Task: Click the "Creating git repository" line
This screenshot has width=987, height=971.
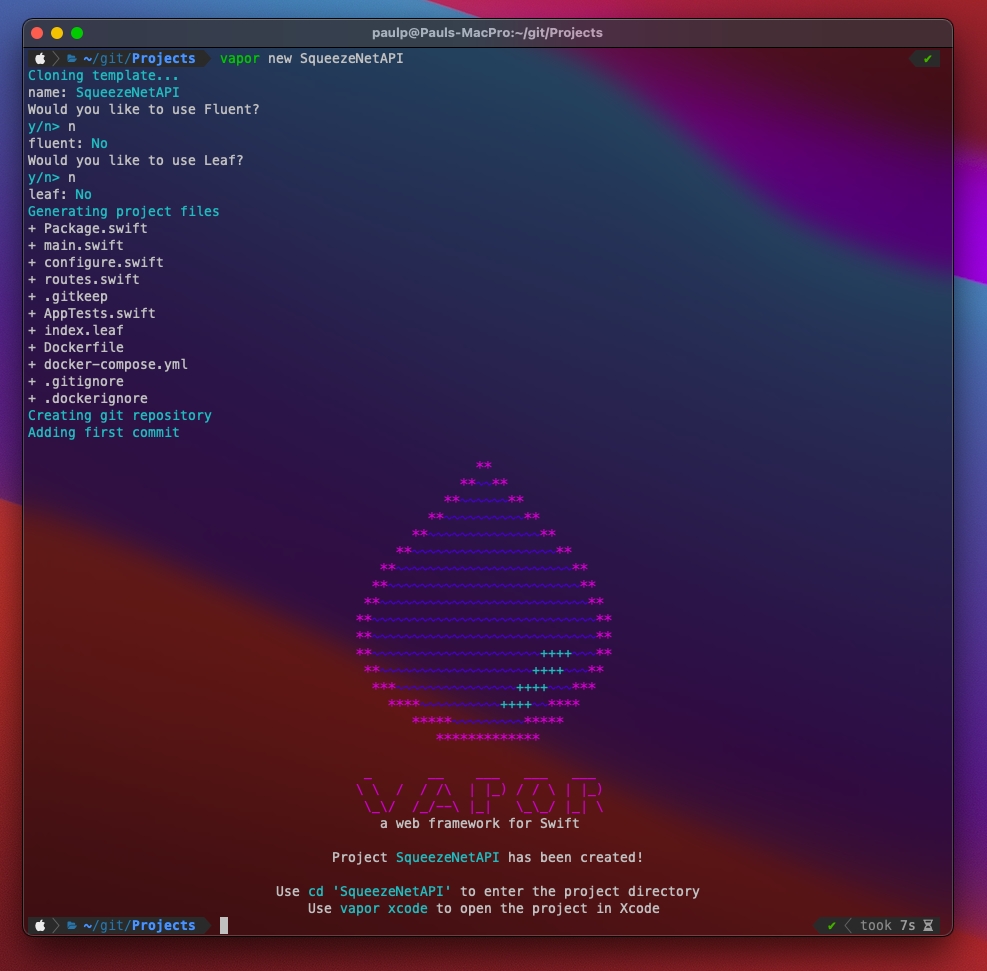Action: pyautogui.click(x=120, y=415)
